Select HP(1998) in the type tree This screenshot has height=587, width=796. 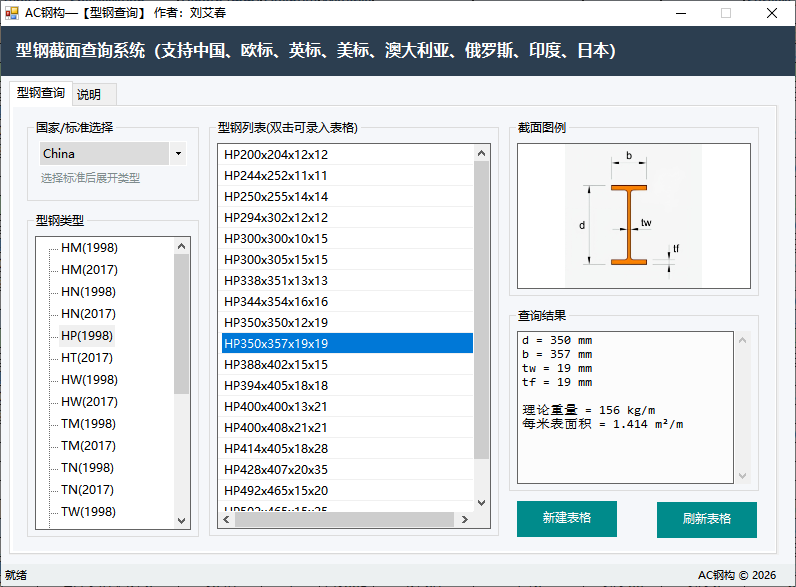click(87, 336)
